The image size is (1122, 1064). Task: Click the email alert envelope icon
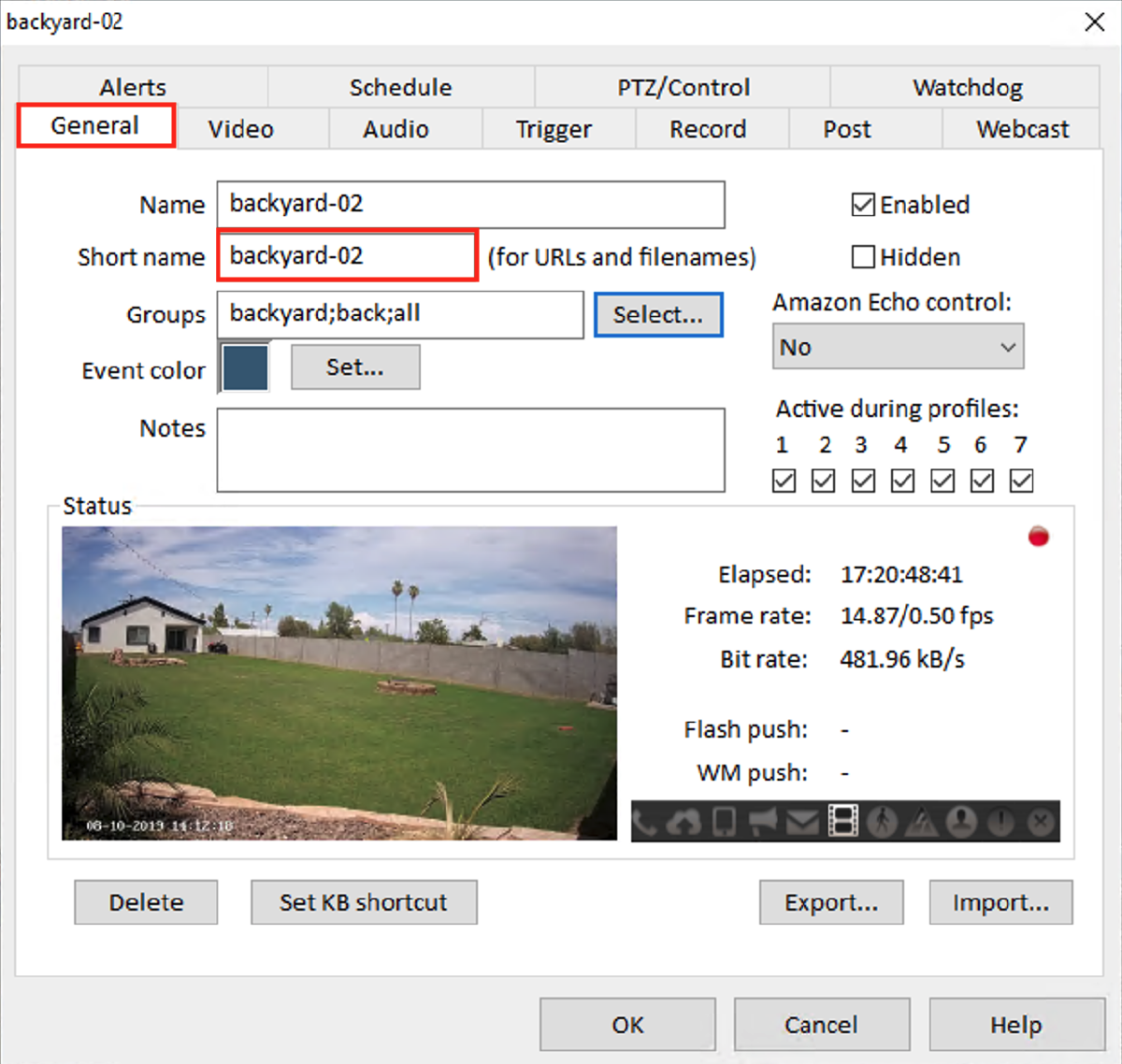tap(803, 821)
